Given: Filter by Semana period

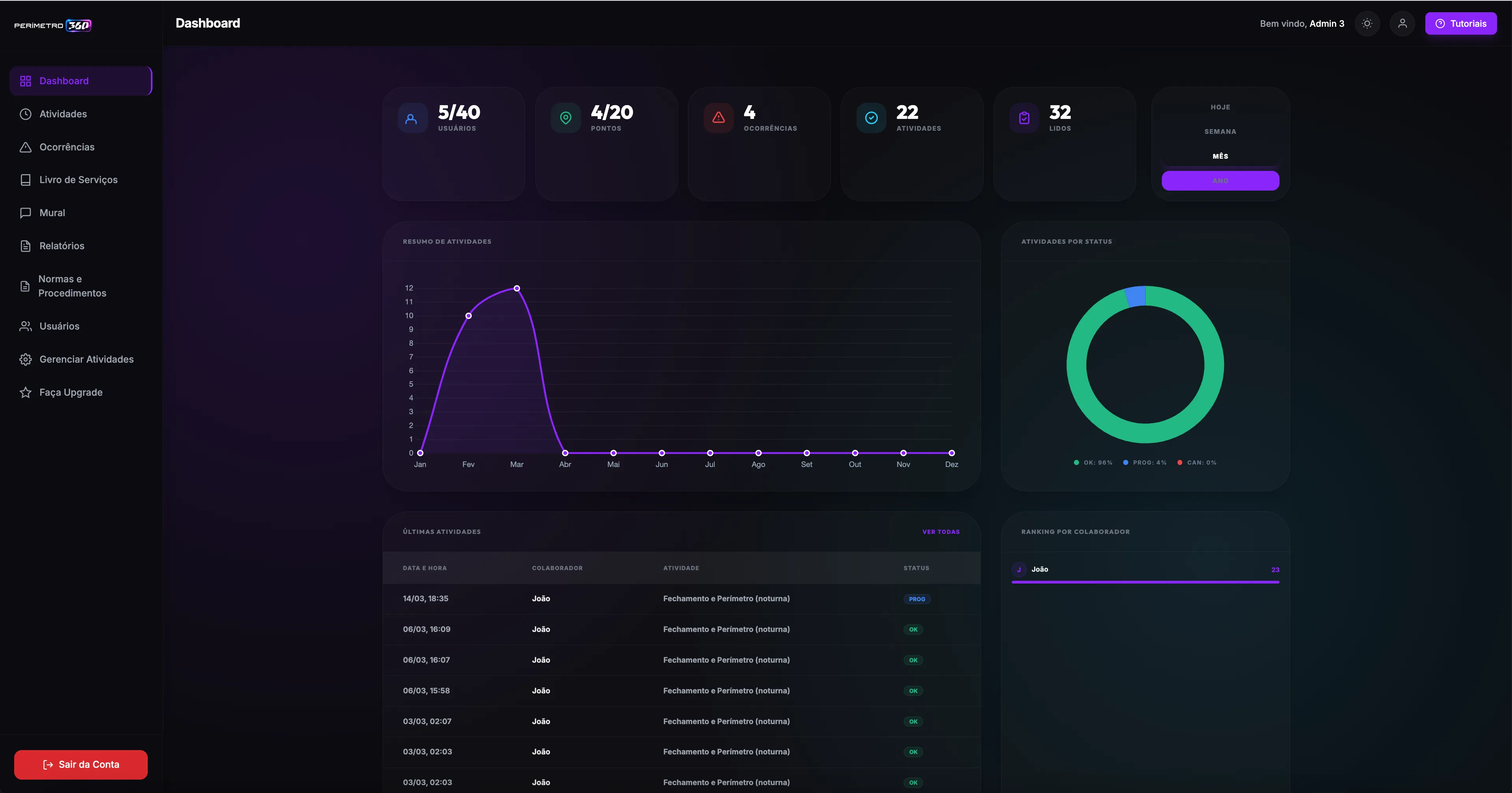Looking at the screenshot, I should click(1220, 132).
